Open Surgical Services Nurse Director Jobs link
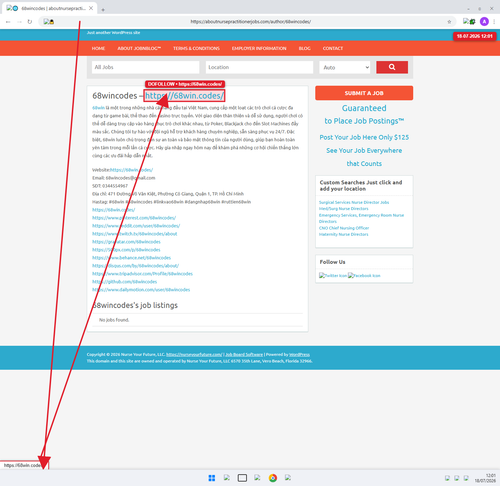Image resolution: width=500 pixels, height=486 pixels. click(x=354, y=202)
